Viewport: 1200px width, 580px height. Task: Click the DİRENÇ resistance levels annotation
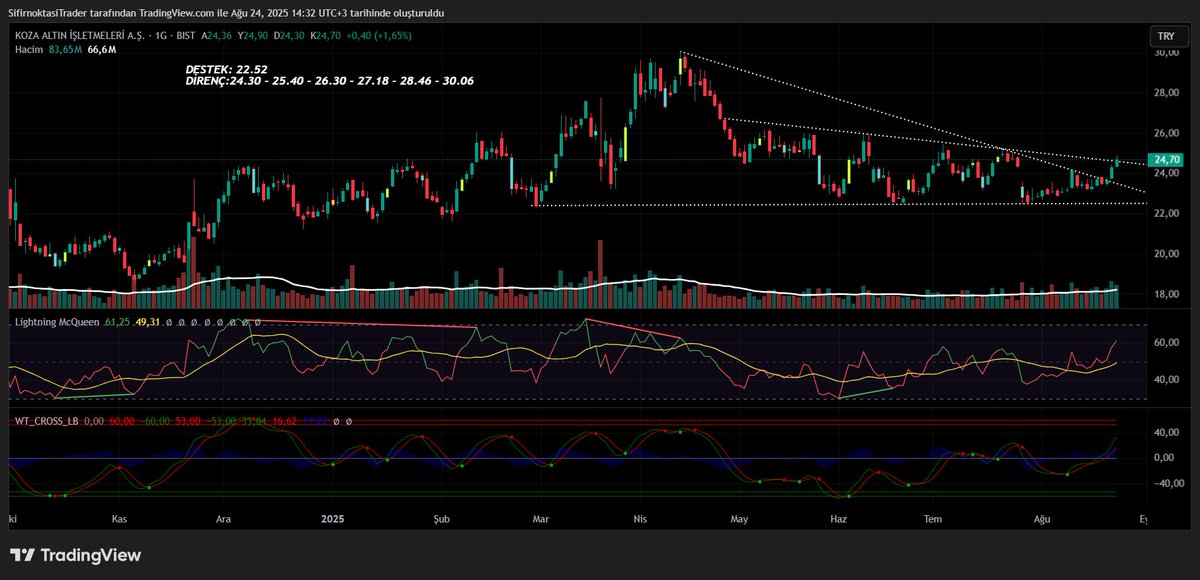click(x=330, y=80)
